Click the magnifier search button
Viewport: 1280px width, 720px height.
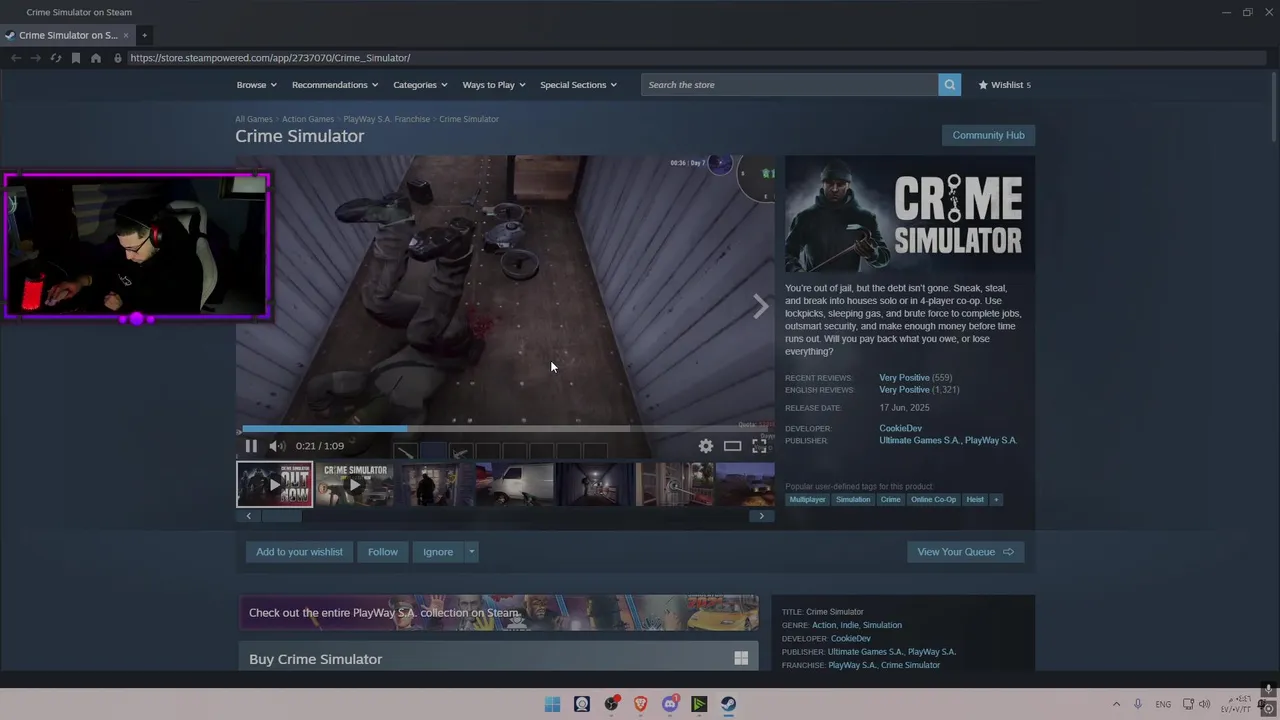click(949, 85)
